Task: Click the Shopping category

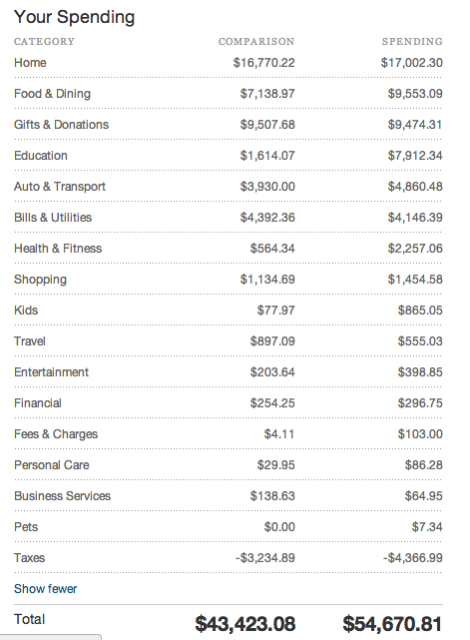Action: (40, 280)
